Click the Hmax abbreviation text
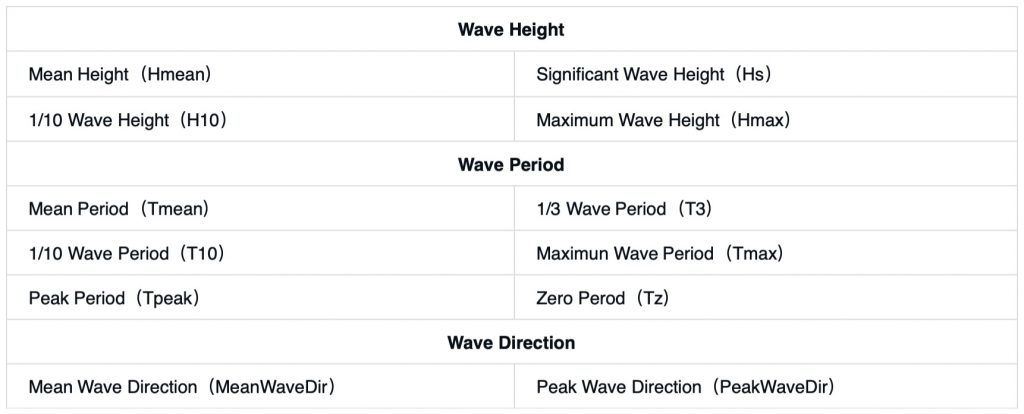Viewport: 1024px width, 414px height. click(x=761, y=120)
